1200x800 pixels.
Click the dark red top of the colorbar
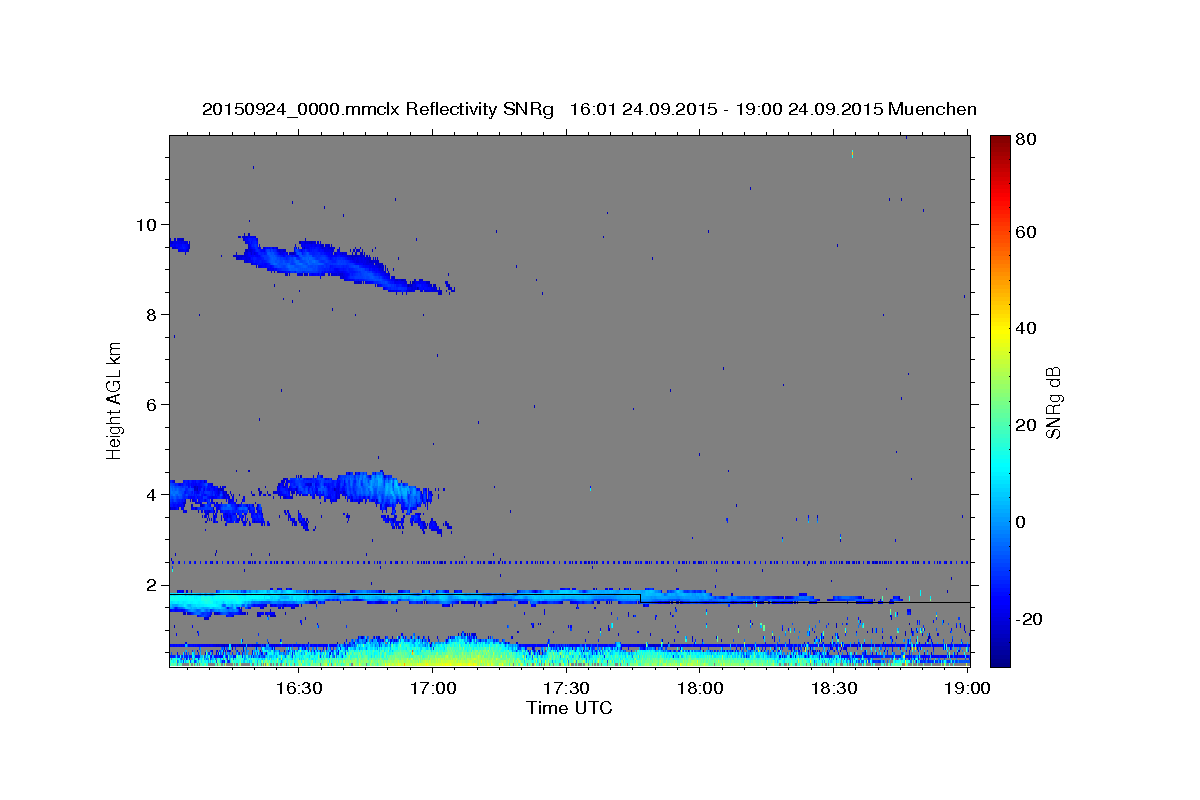[1000, 142]
